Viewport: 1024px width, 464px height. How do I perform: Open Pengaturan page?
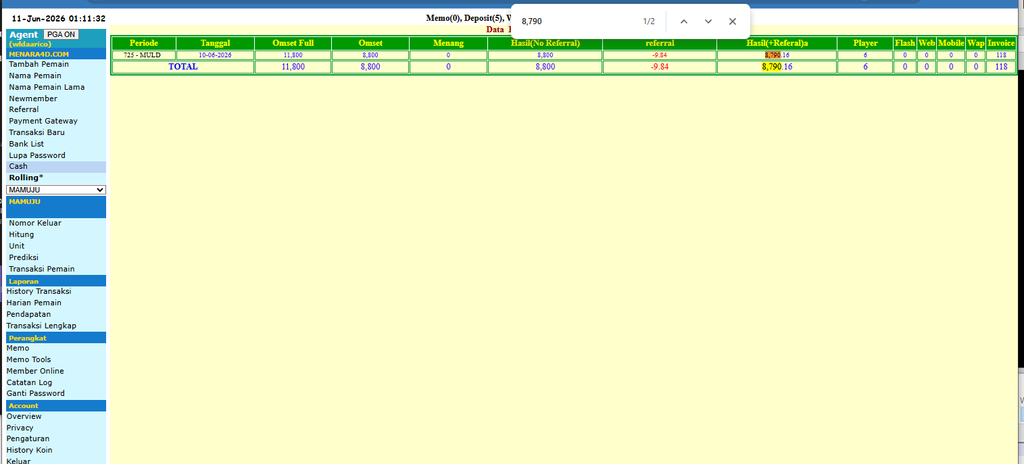pos(28,439)
